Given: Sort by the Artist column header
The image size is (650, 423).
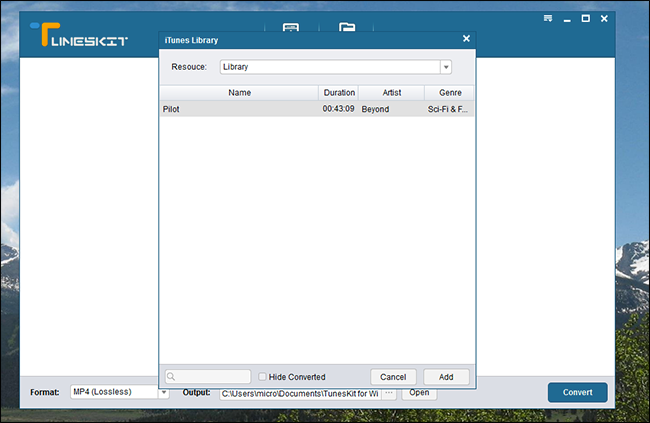Looking at the screenshot, I should (391, 92).
